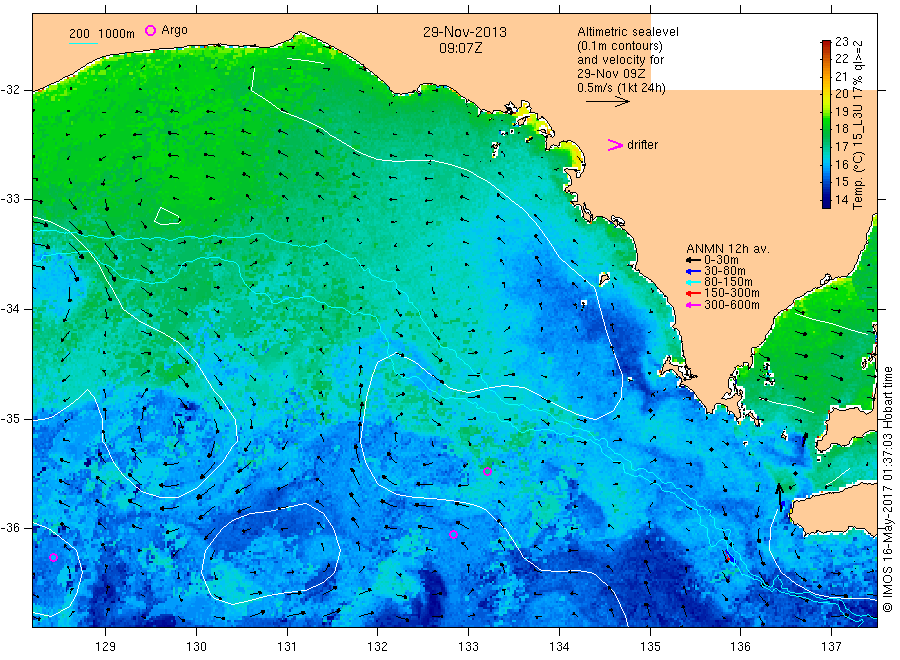Select the Argo float just below latitude -36
This screenshot has width=900, height=660.
point(453,534)
